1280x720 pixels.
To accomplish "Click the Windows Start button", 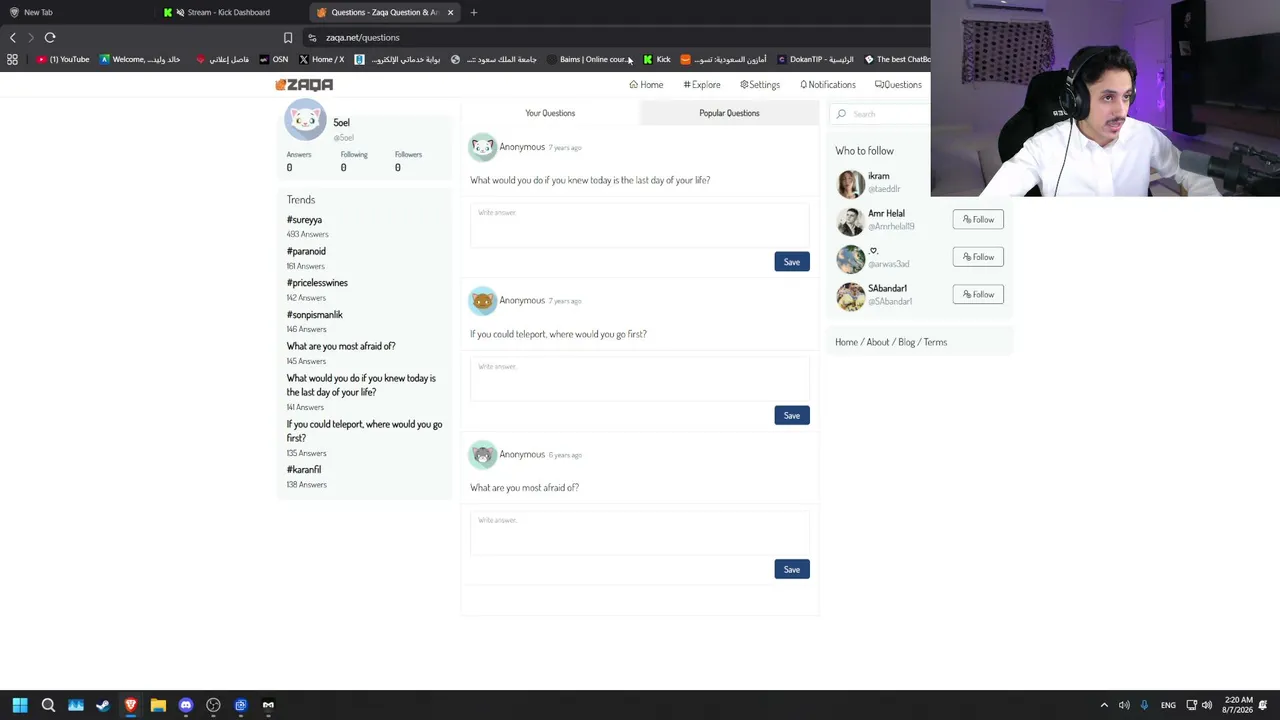I will 20,705.
